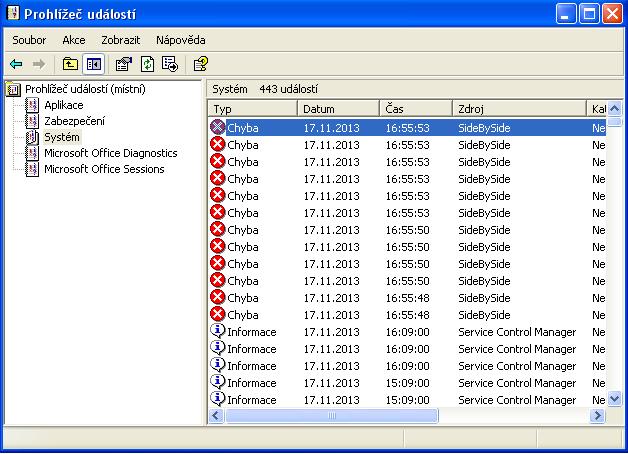
Task: Click the Up one level folder icon
Action: click(x=70, y=64)
